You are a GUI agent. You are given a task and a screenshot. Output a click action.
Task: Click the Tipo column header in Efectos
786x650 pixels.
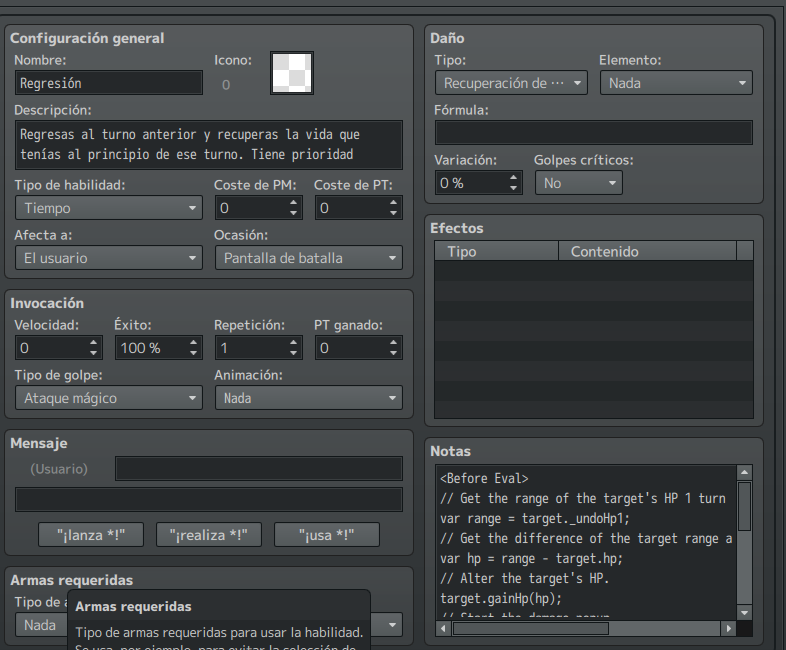(x=496, y=251)
